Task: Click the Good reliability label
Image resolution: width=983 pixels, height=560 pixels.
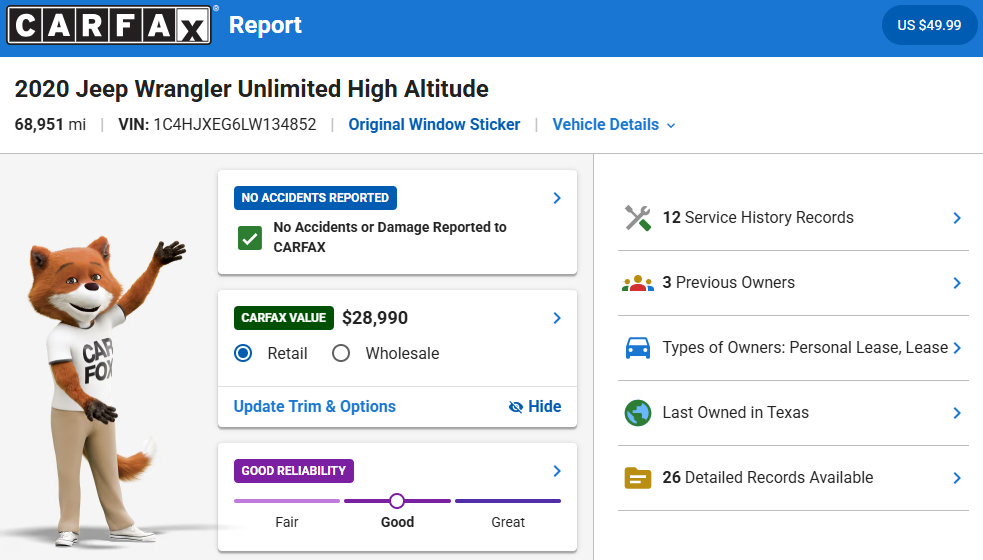Action: click(x=397, y=522)
